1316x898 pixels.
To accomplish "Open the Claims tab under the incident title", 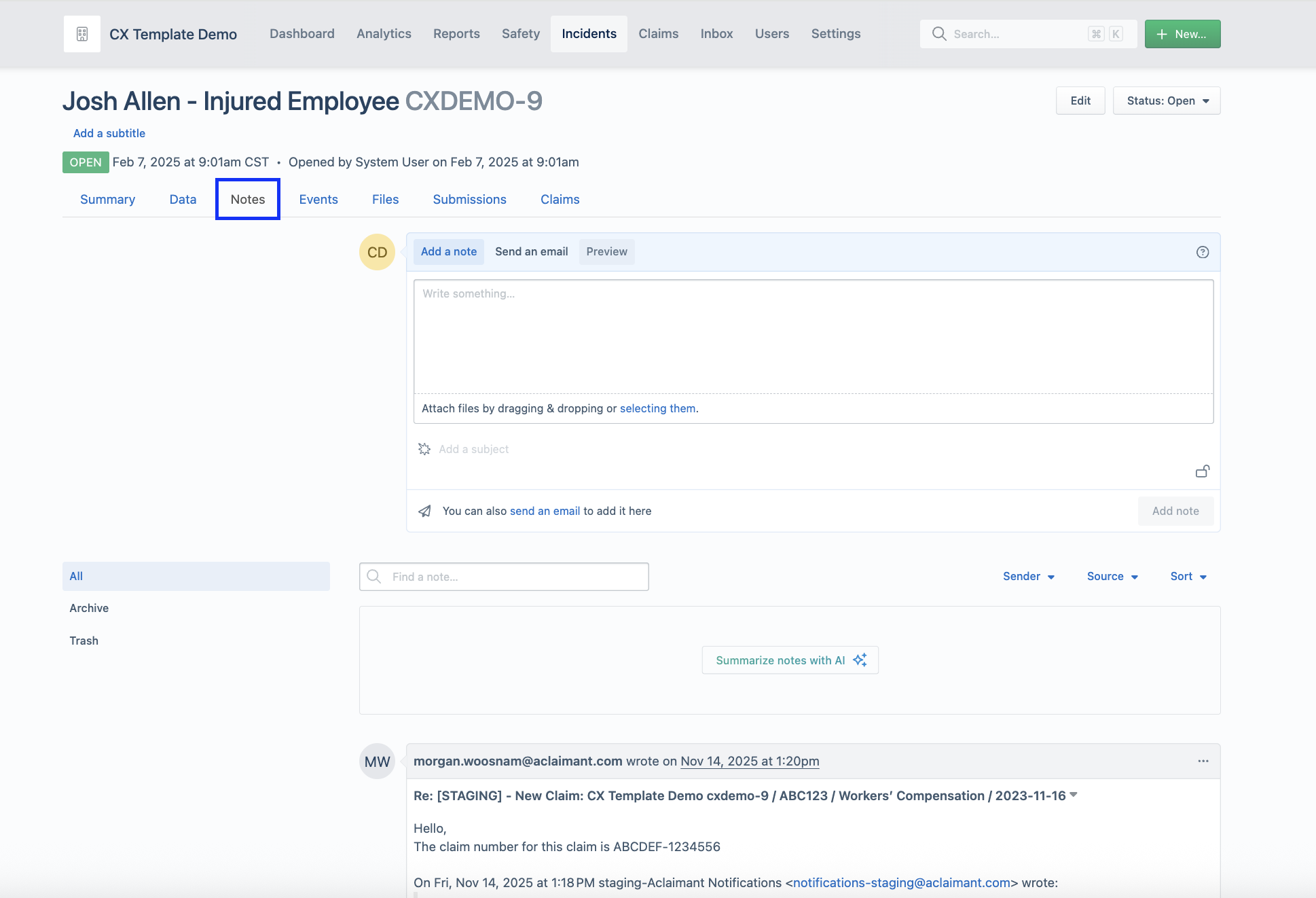I will 560,199.
